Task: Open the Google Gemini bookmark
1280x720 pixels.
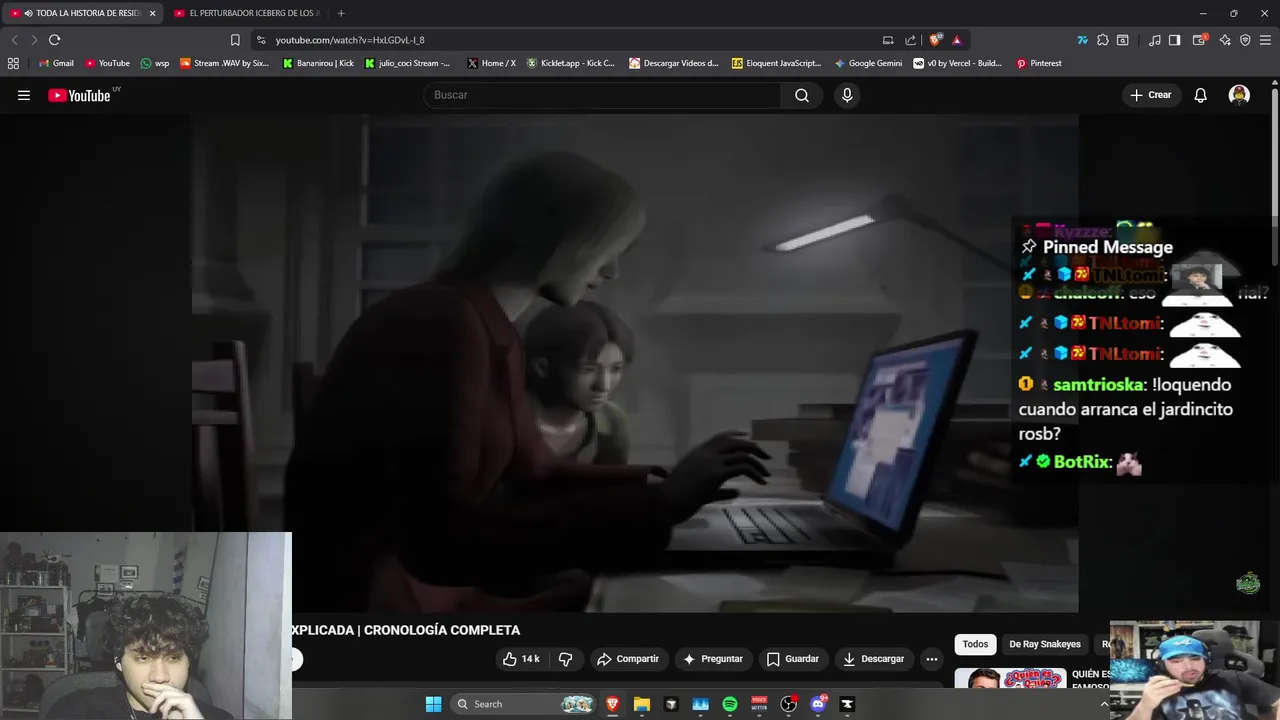Action: click(868, 63)
